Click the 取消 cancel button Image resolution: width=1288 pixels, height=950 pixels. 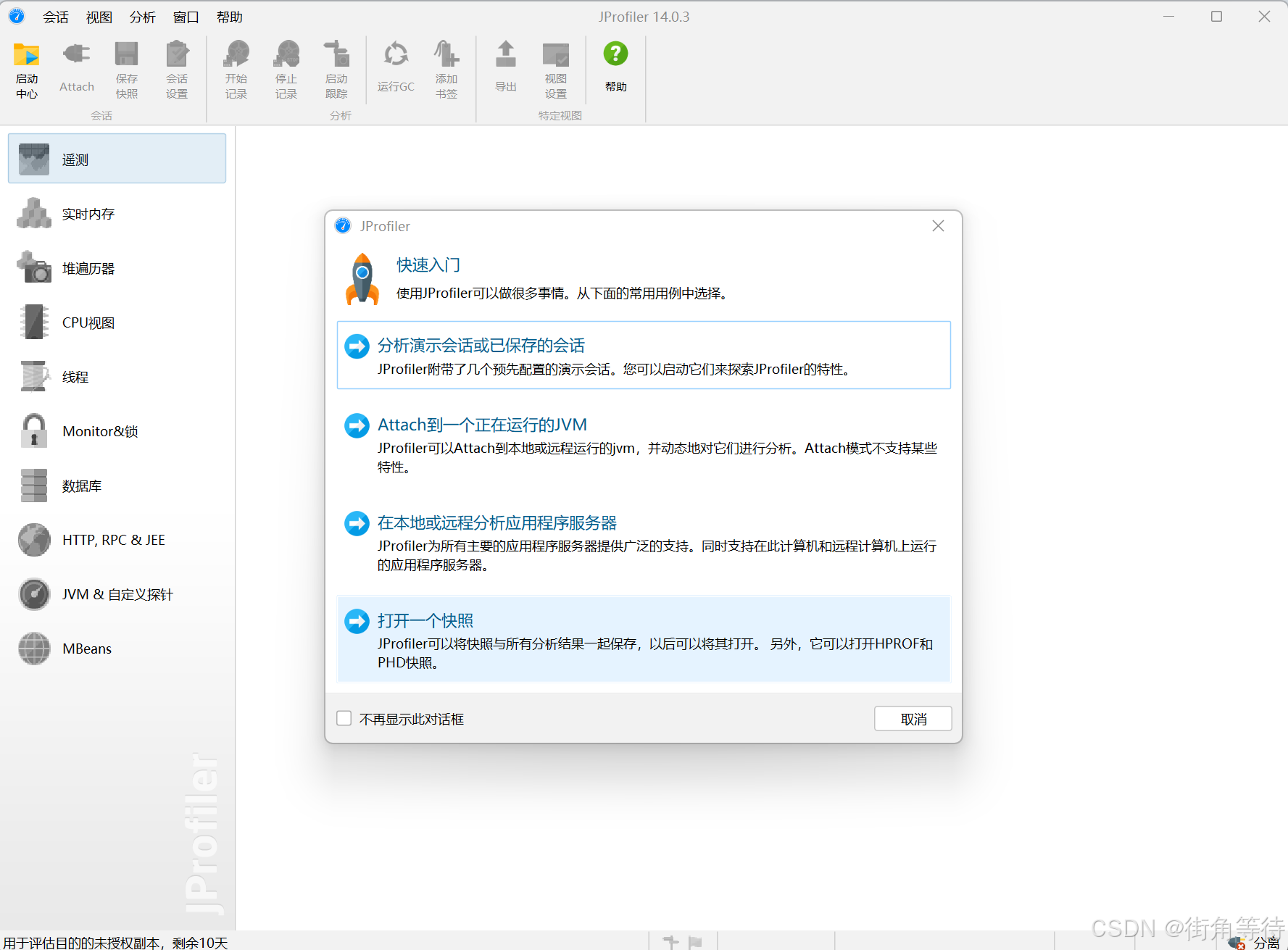coord(913,719)
